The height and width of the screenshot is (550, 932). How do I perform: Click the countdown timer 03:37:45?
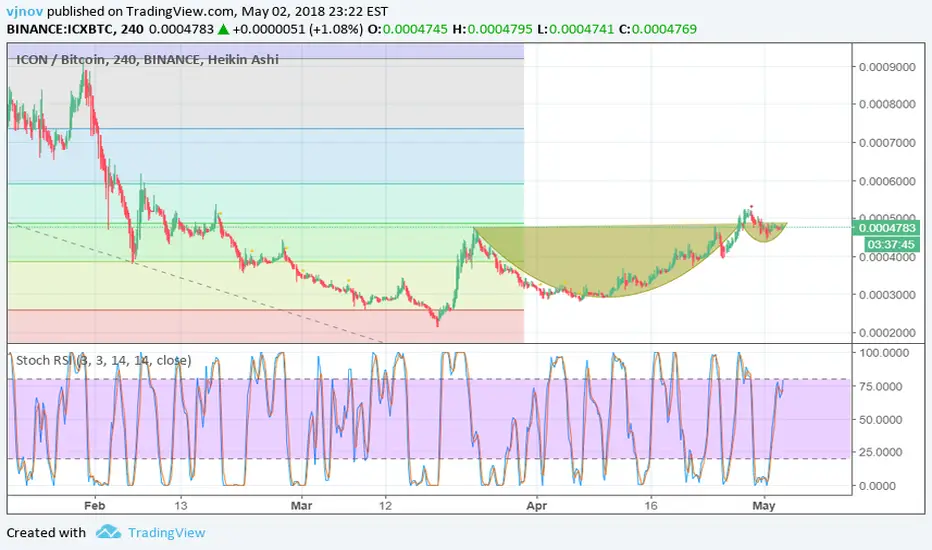coord(890,244)
